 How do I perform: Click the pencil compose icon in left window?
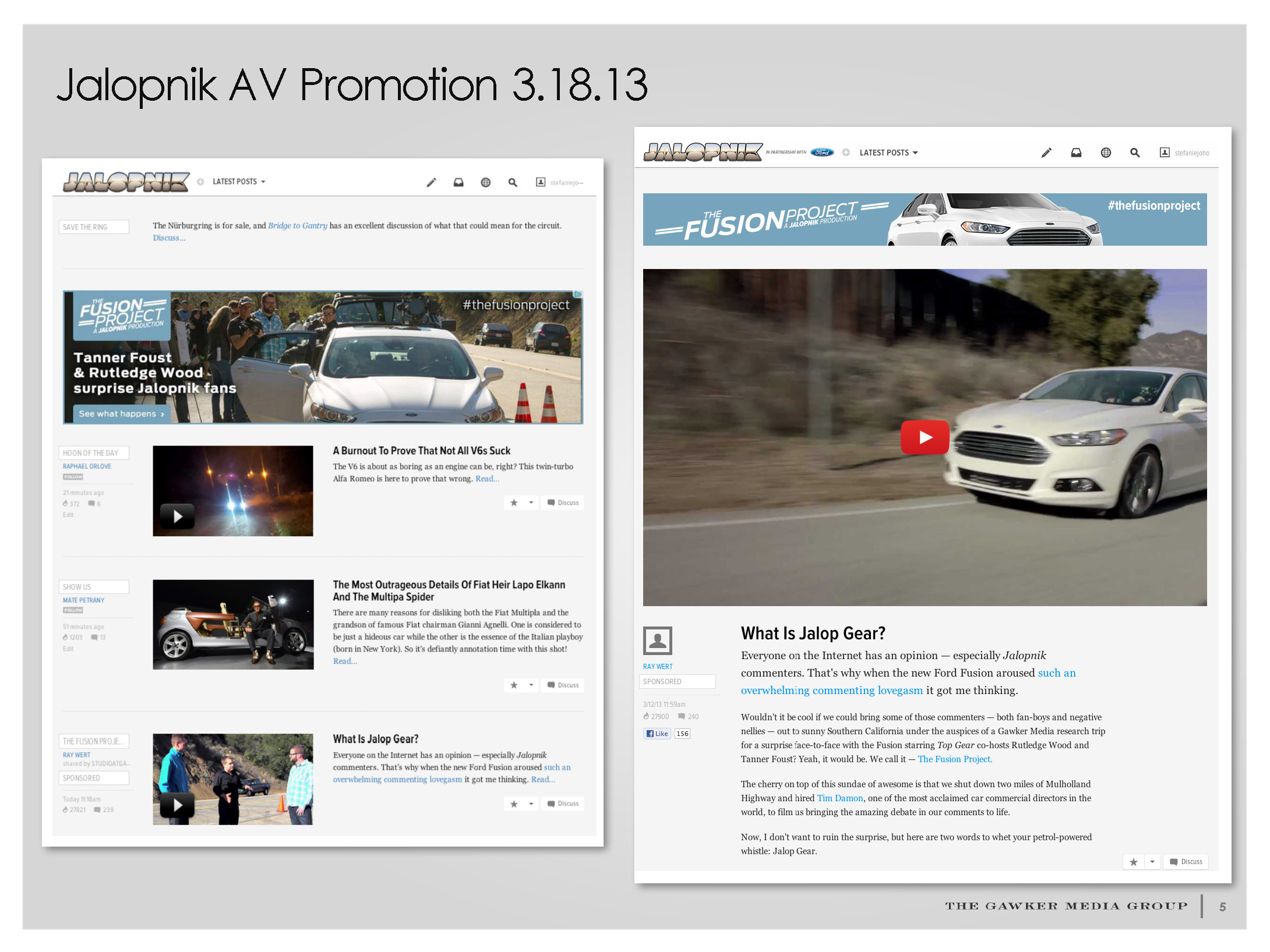tap(431, 182)
